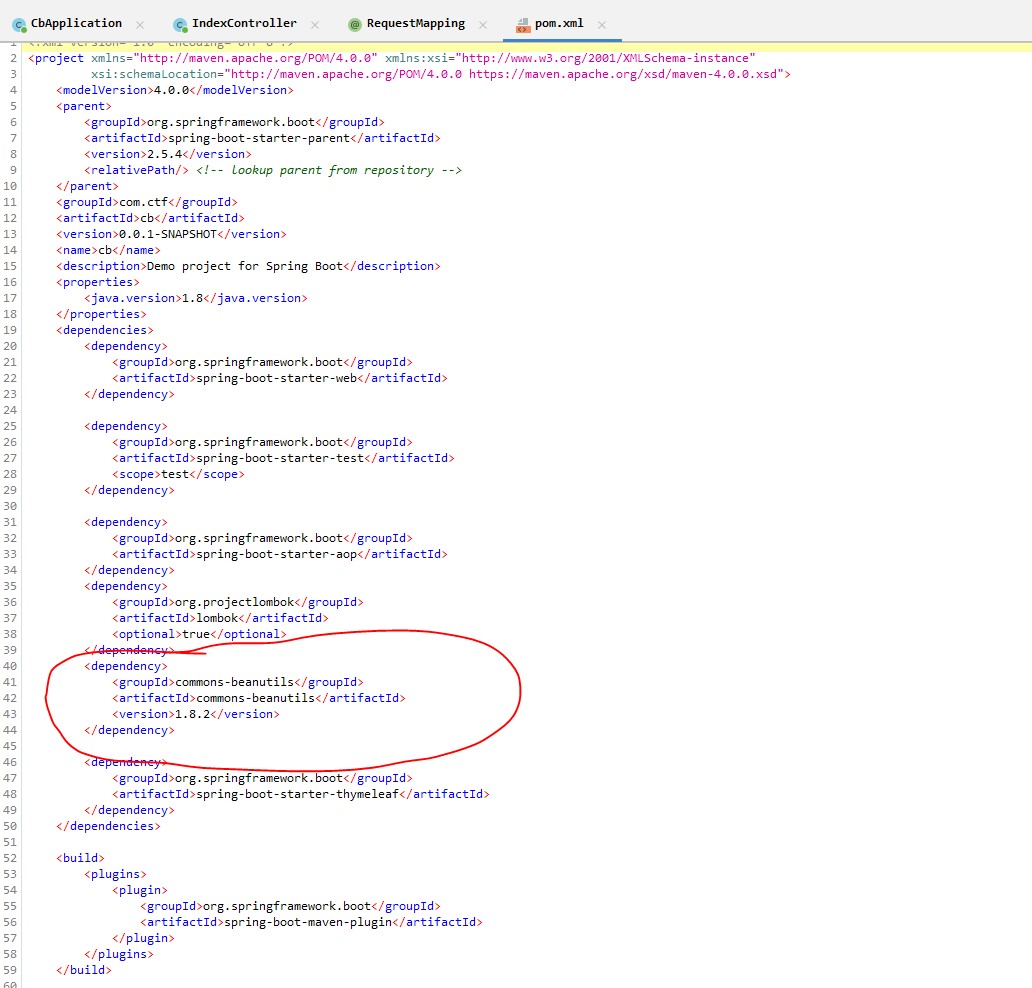
Task: Close the RequestMapping tab
Action: (483, 25)
